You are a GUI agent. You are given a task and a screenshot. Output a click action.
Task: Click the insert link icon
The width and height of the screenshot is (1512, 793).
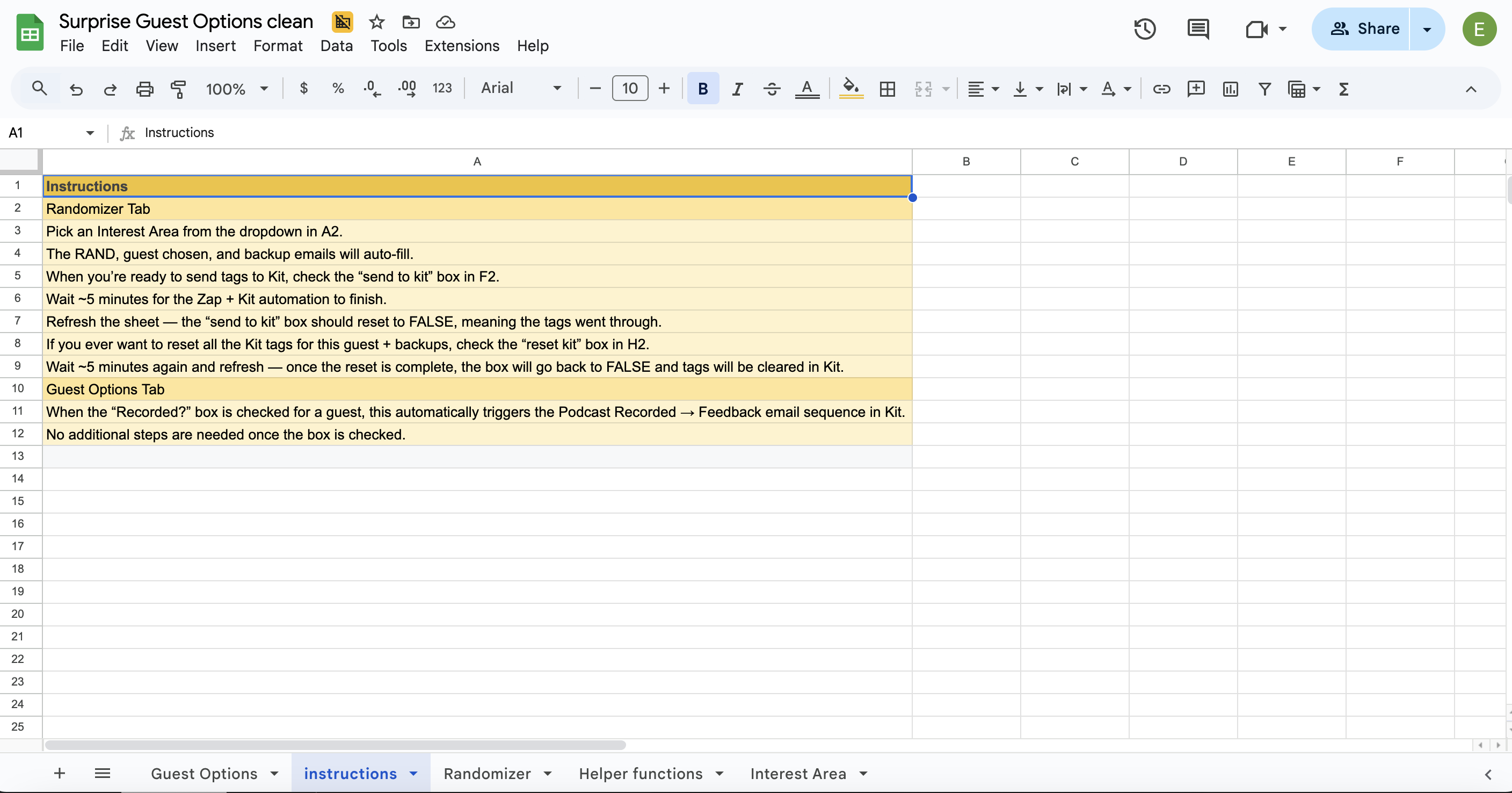click(x=1161, y=89)
